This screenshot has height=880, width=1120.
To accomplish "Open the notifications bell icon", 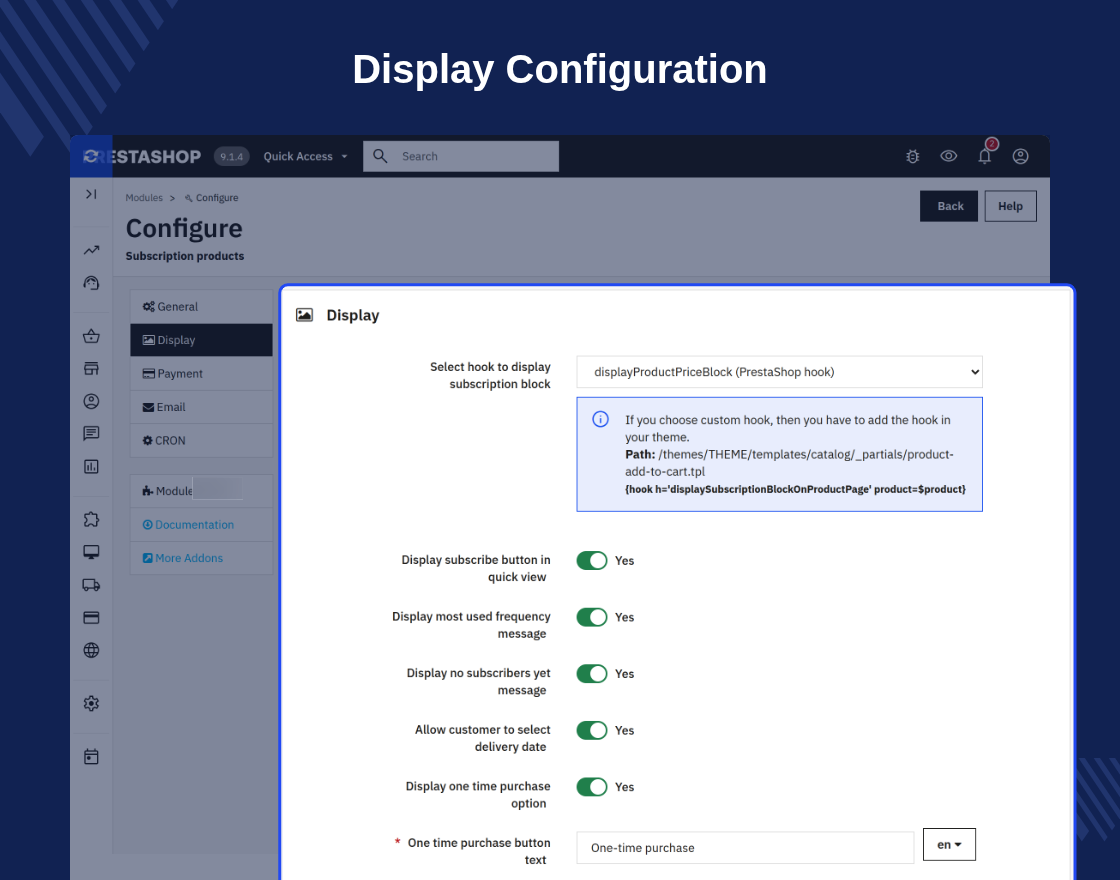I will 984,156.
